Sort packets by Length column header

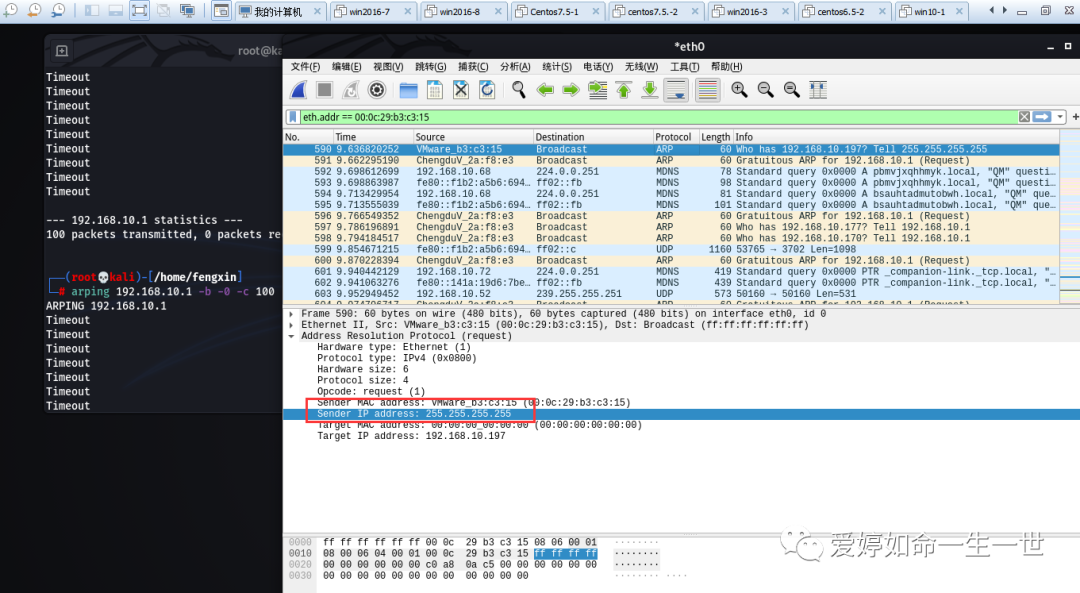(716, 137)
